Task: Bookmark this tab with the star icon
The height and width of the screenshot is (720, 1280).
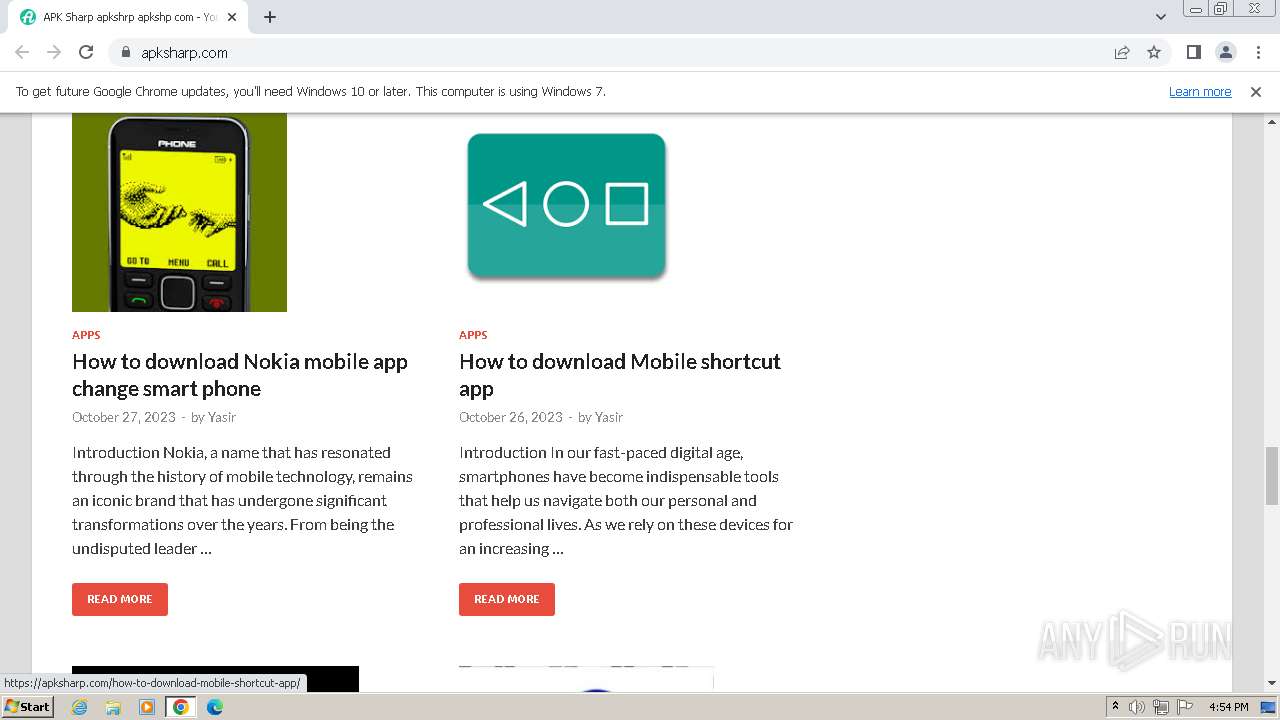Action: pos(1154,52)
